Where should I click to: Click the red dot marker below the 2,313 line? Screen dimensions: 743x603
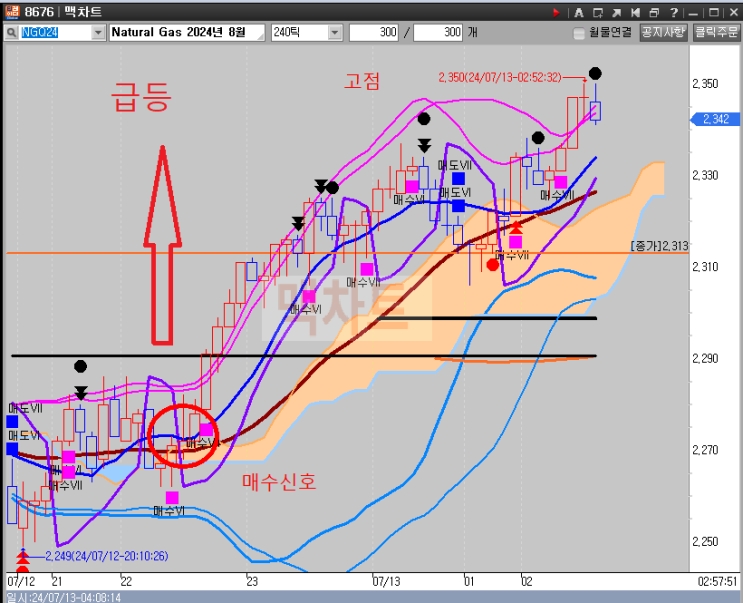click(x=493, y=265)
